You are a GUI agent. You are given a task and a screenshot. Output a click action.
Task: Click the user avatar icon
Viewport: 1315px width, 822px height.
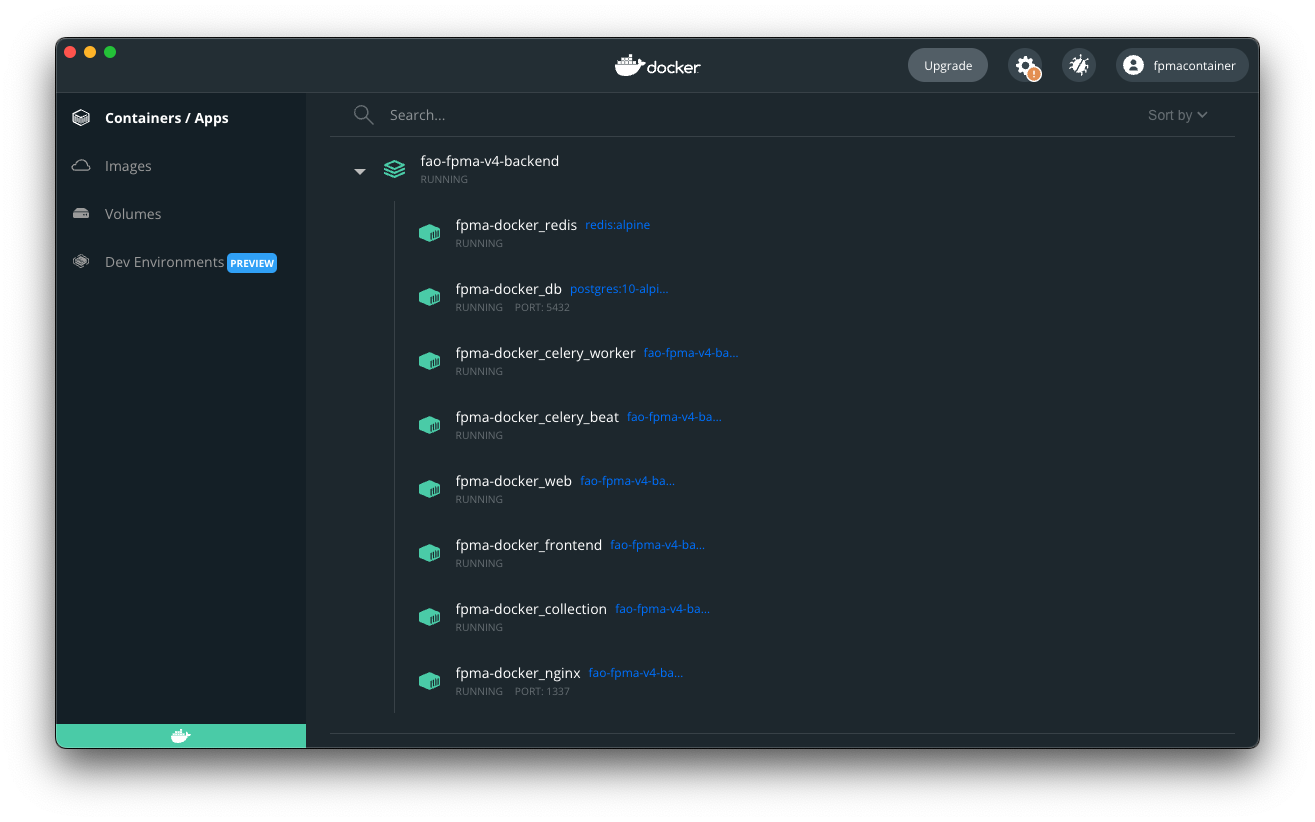tap(1133, 65)
